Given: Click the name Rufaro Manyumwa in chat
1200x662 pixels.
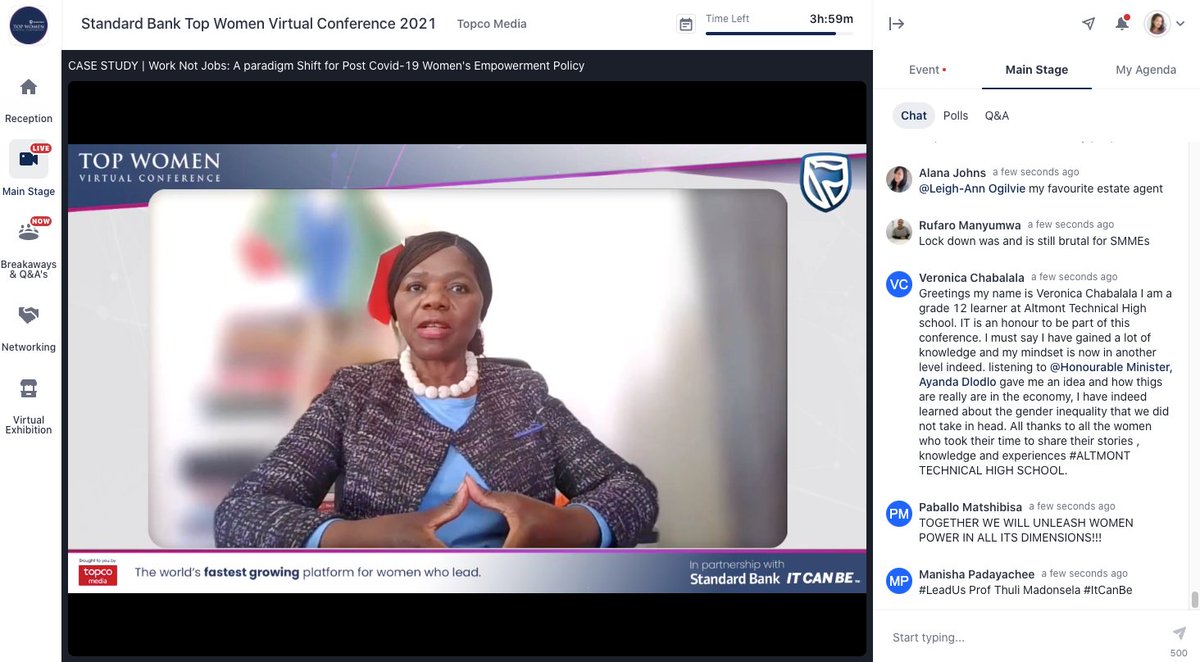Looking at the screenshot, I should click(970, 225).
